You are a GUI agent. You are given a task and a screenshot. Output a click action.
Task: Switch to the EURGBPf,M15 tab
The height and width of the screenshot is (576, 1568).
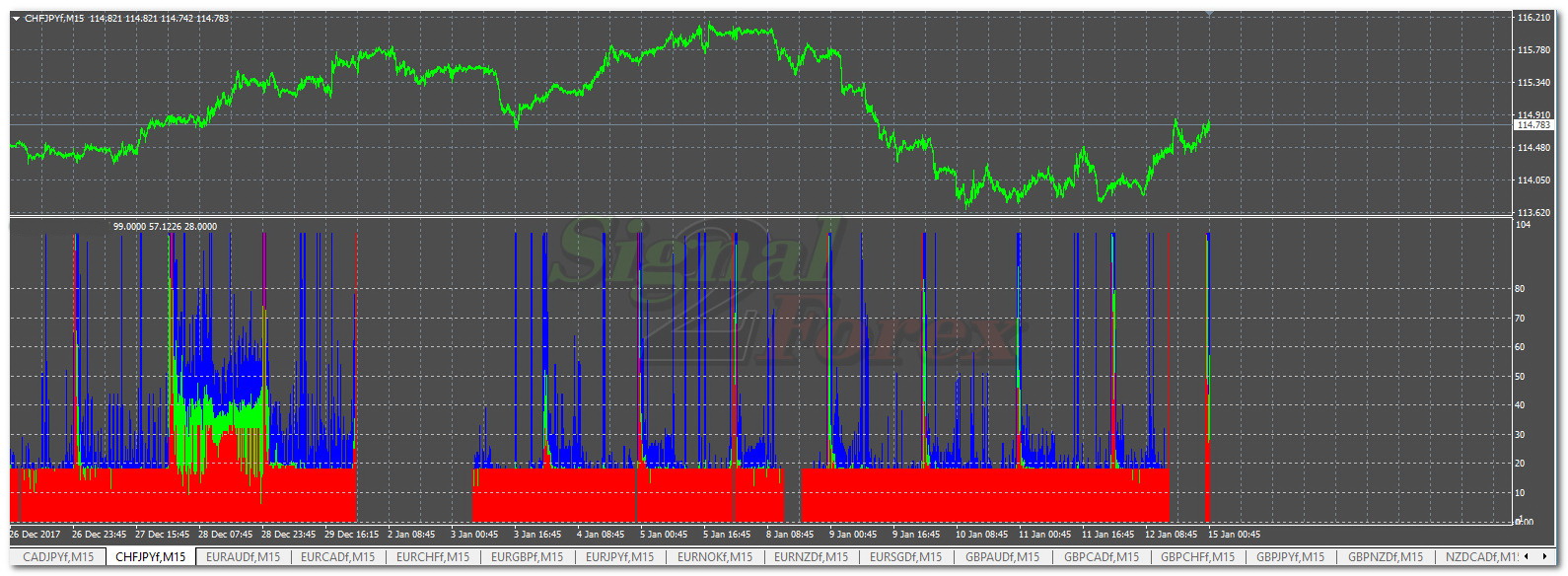click(x=528, y=557)
